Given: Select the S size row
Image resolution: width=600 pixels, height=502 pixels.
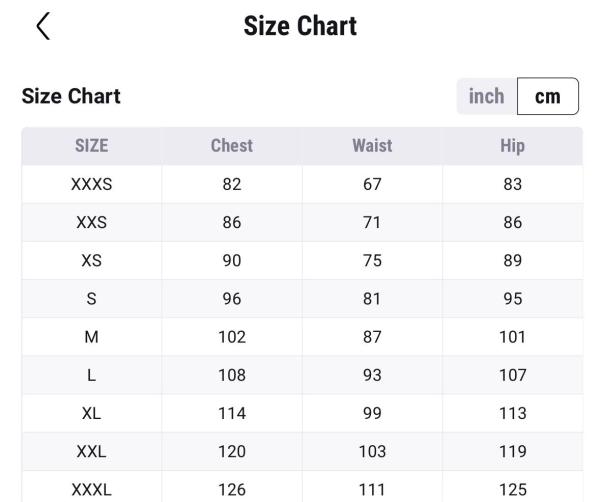Looking at the screenshot, I should tap(91, 299).
